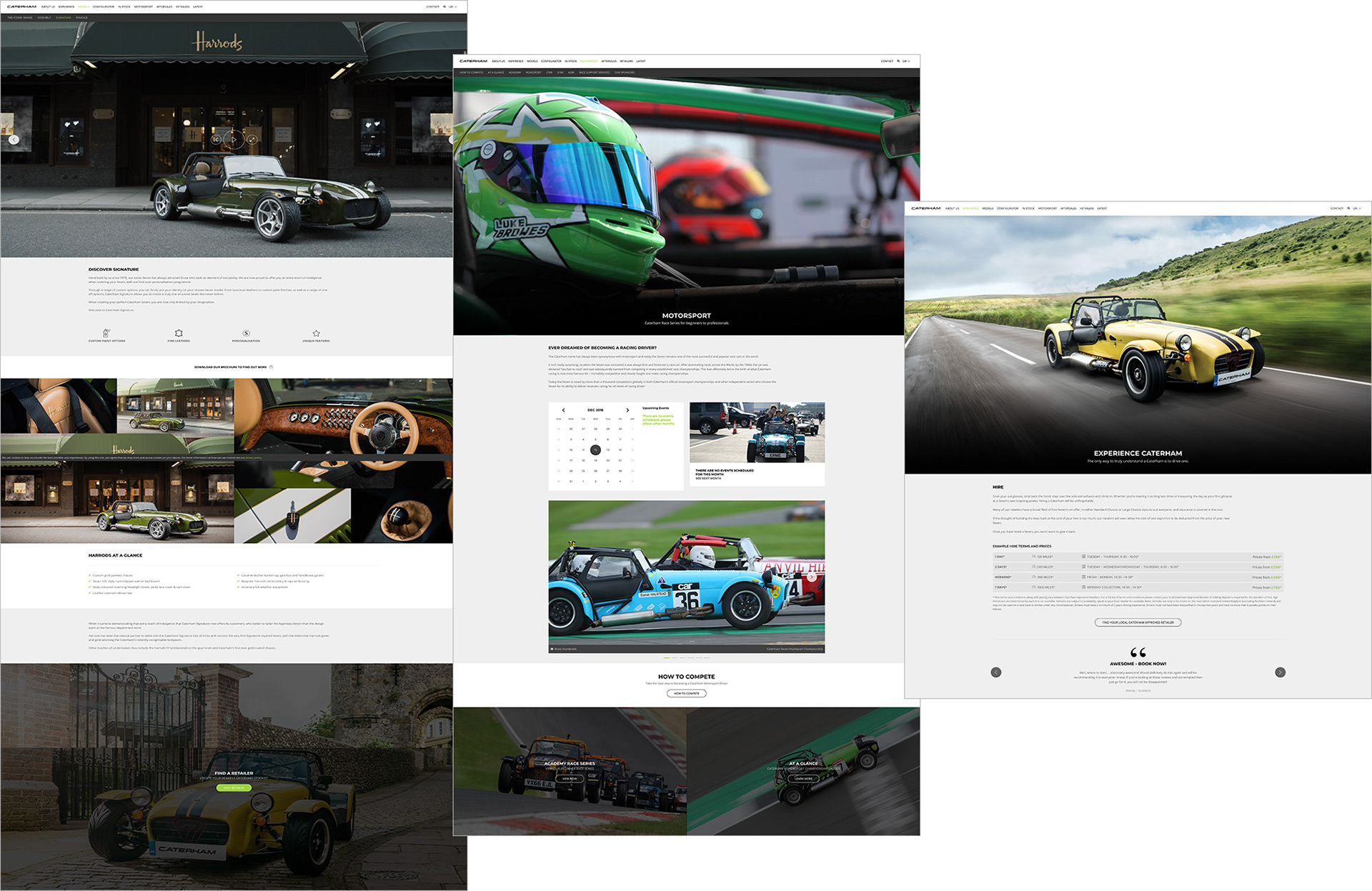This screenshot has height=891, width=1372.
Task: Click Caterham logo on Experience page
Action: pyautogui.click(x=925, y=209)
